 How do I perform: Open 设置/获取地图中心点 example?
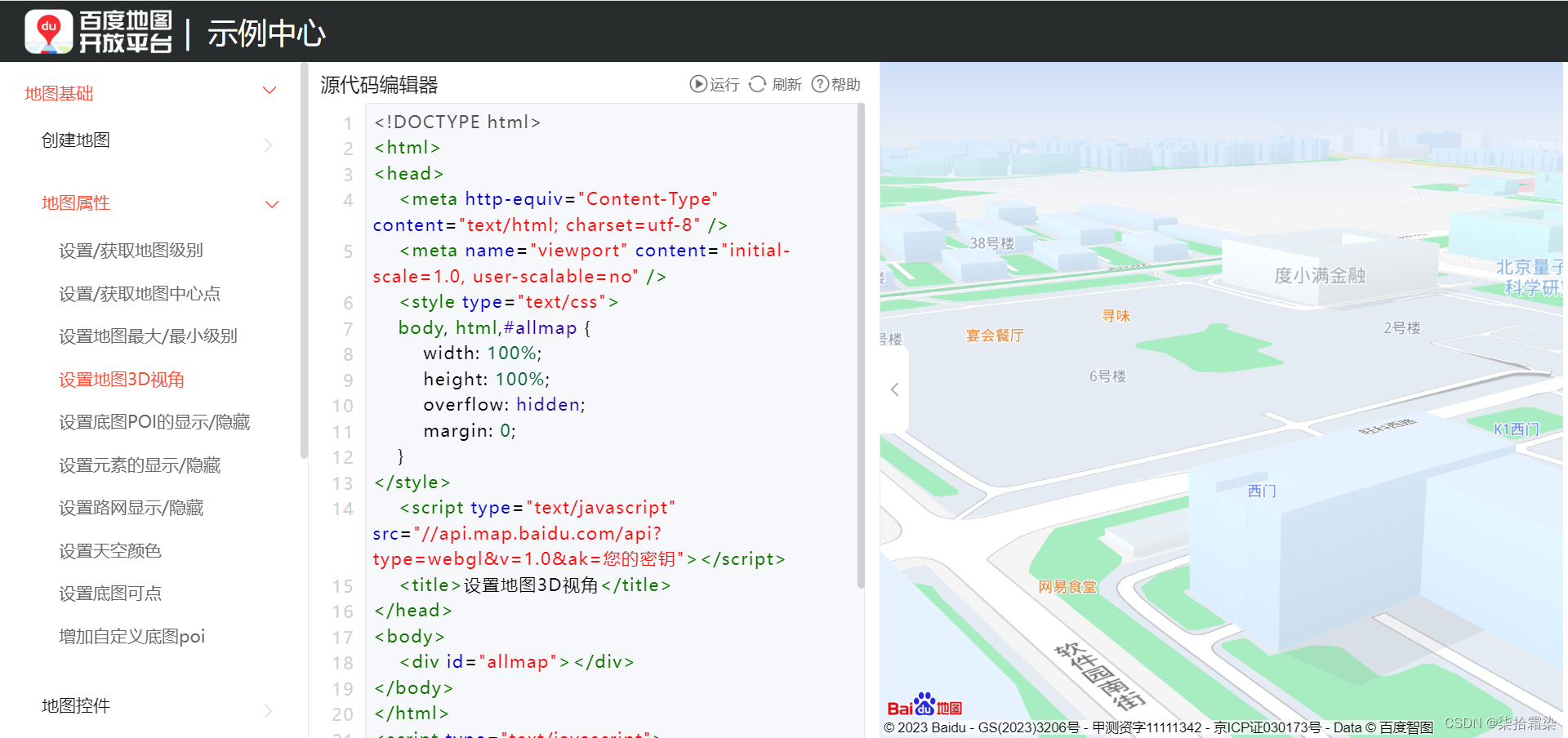(x=140, y=294)
